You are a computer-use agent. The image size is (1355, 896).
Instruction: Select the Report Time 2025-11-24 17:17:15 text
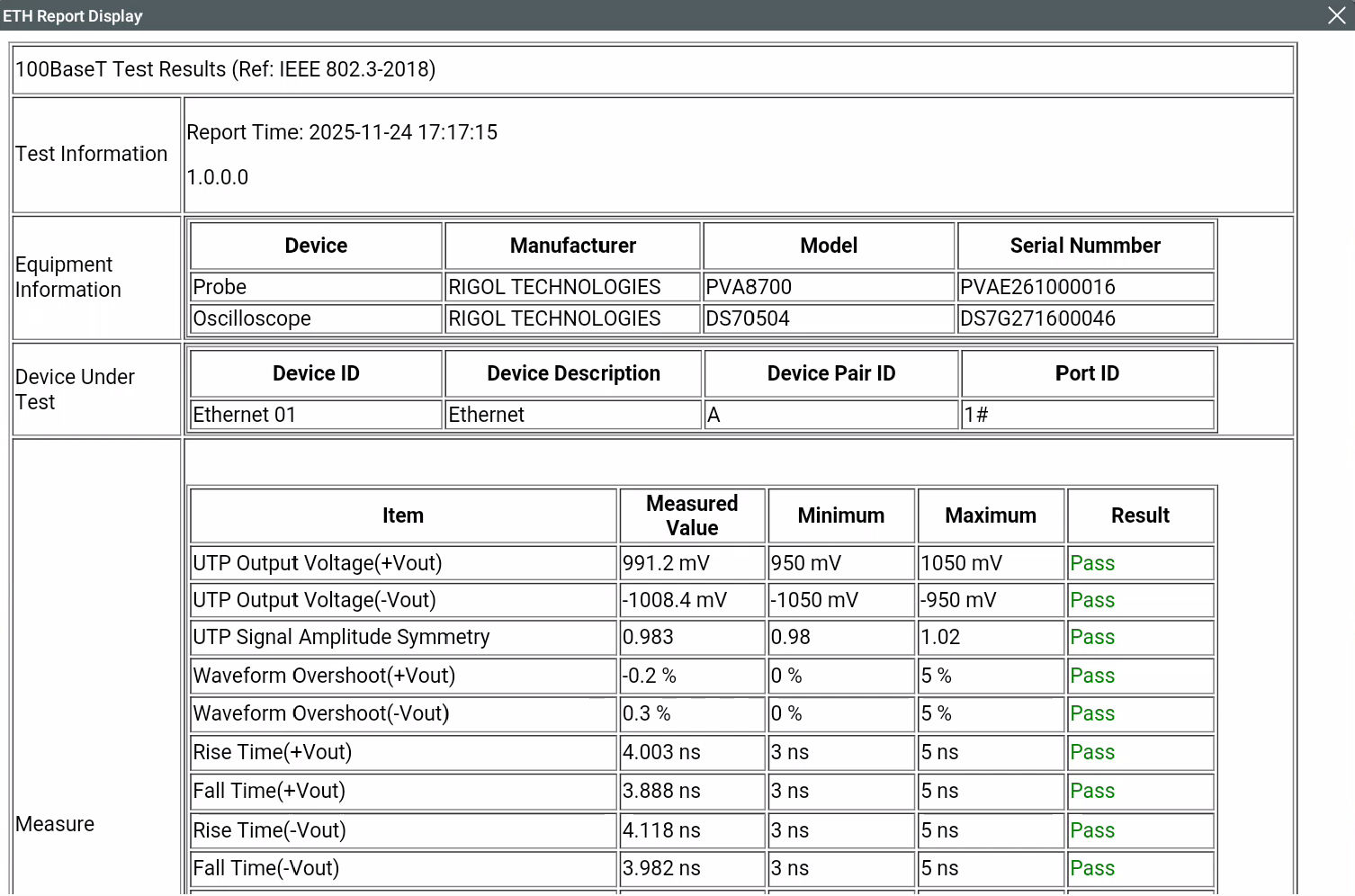pyautogui.click(x=342, y=132)
